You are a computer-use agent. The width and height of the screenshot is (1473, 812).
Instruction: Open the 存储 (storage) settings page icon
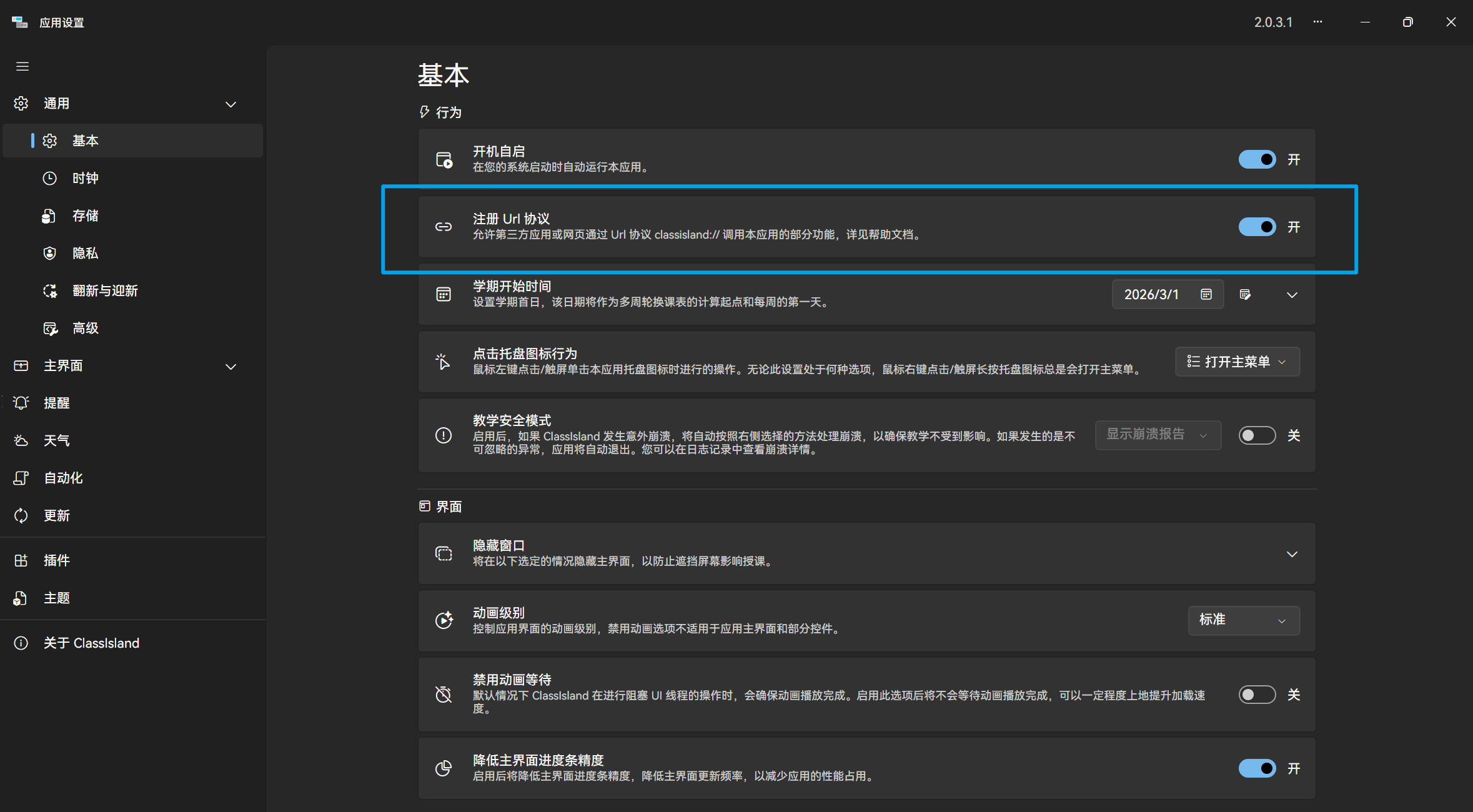[x=50, y=215]
